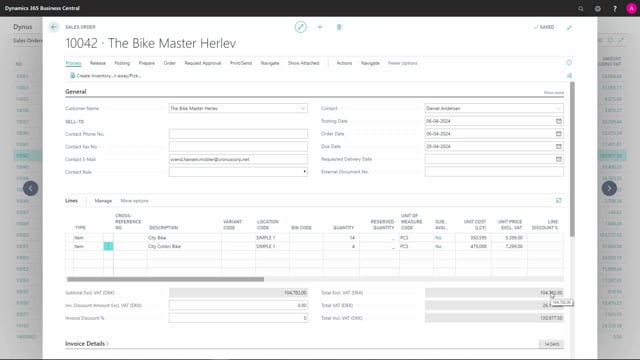Open Contact Role dropdown arrow
The width and height of the screenshot is (640, 360).
point(304,172)
